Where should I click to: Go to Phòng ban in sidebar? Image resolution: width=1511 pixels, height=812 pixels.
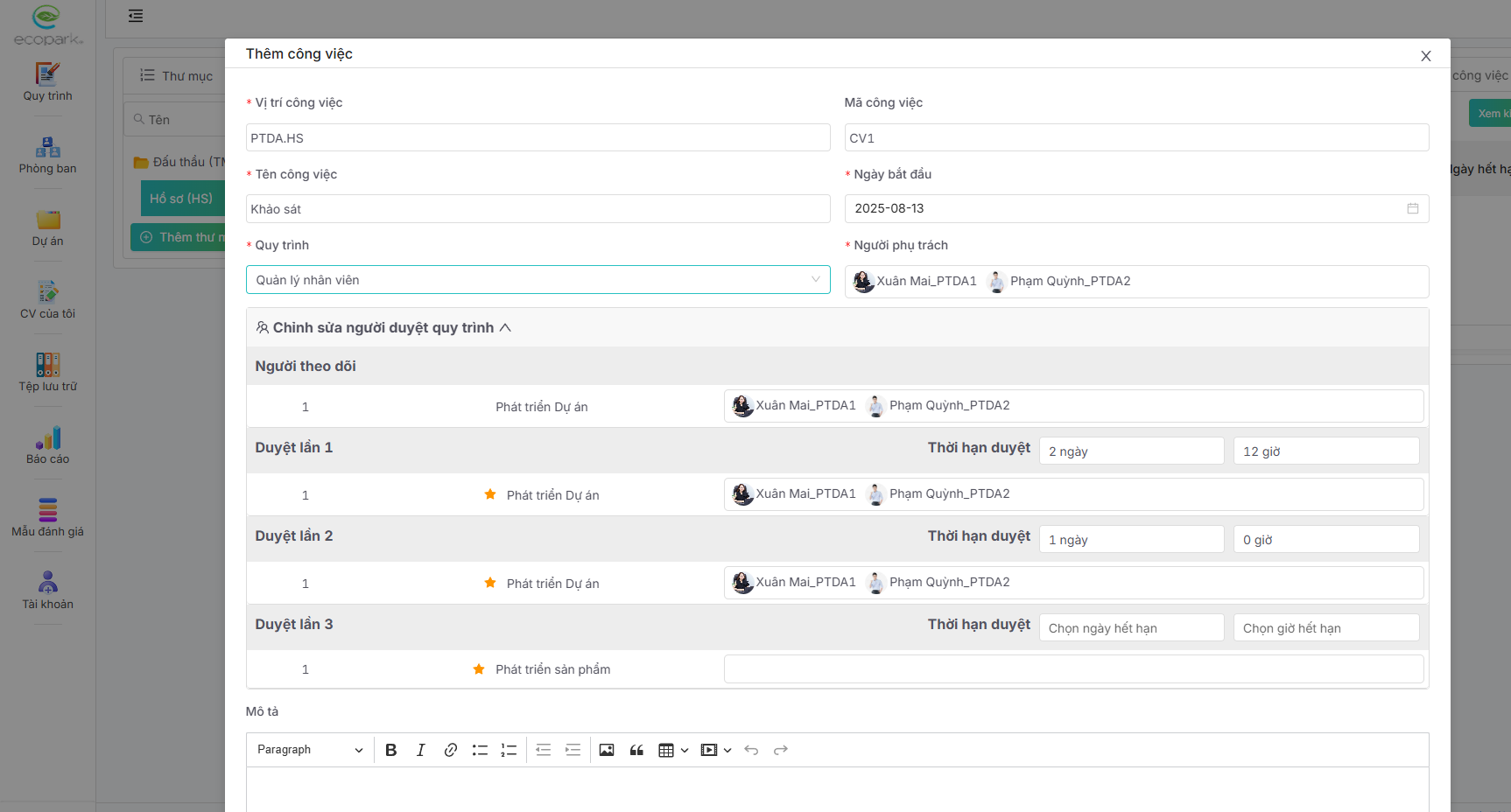click(47, 155)
